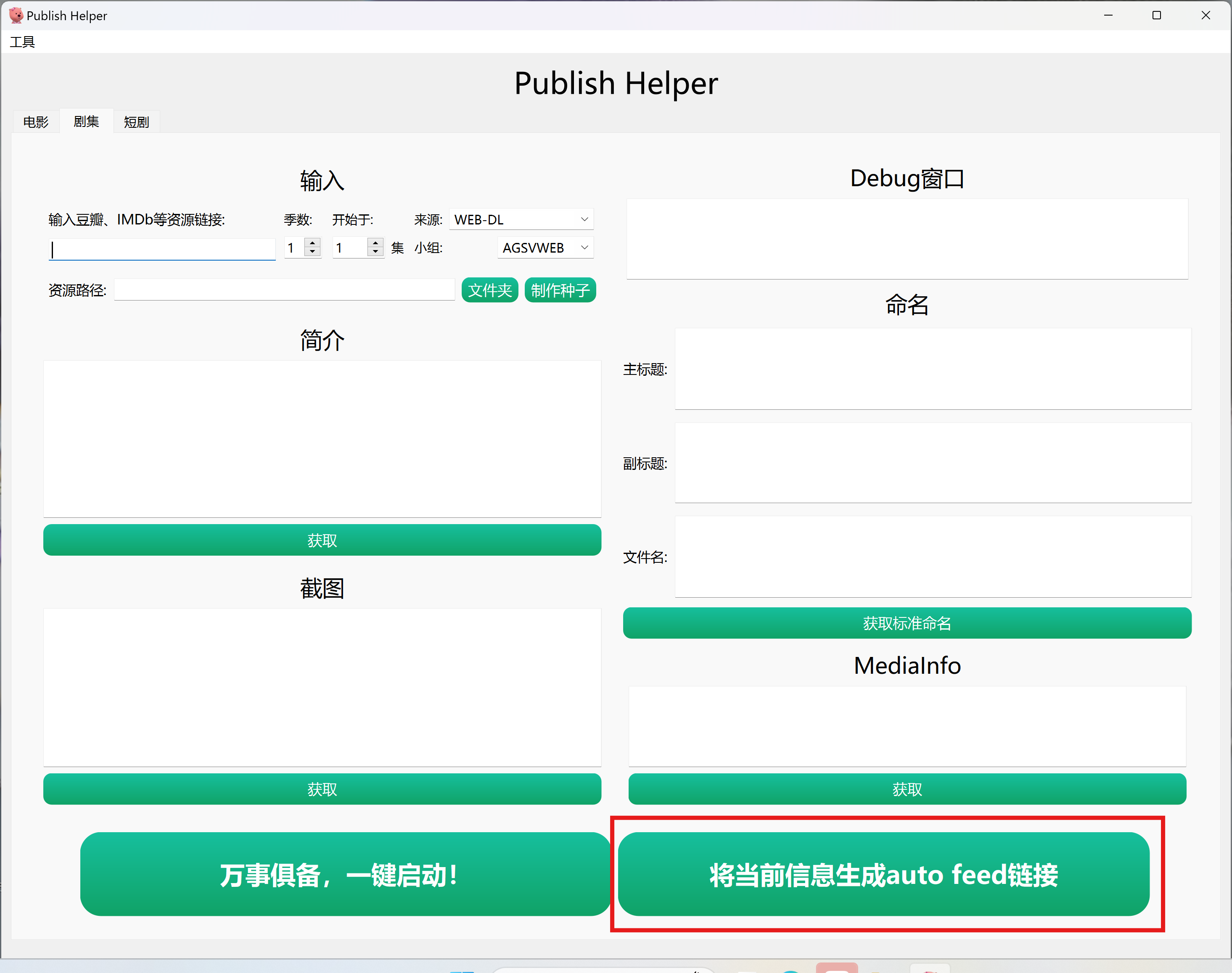Click 获取 button under 简介
The image size is (1232, 973).
[x=322, y=540]
